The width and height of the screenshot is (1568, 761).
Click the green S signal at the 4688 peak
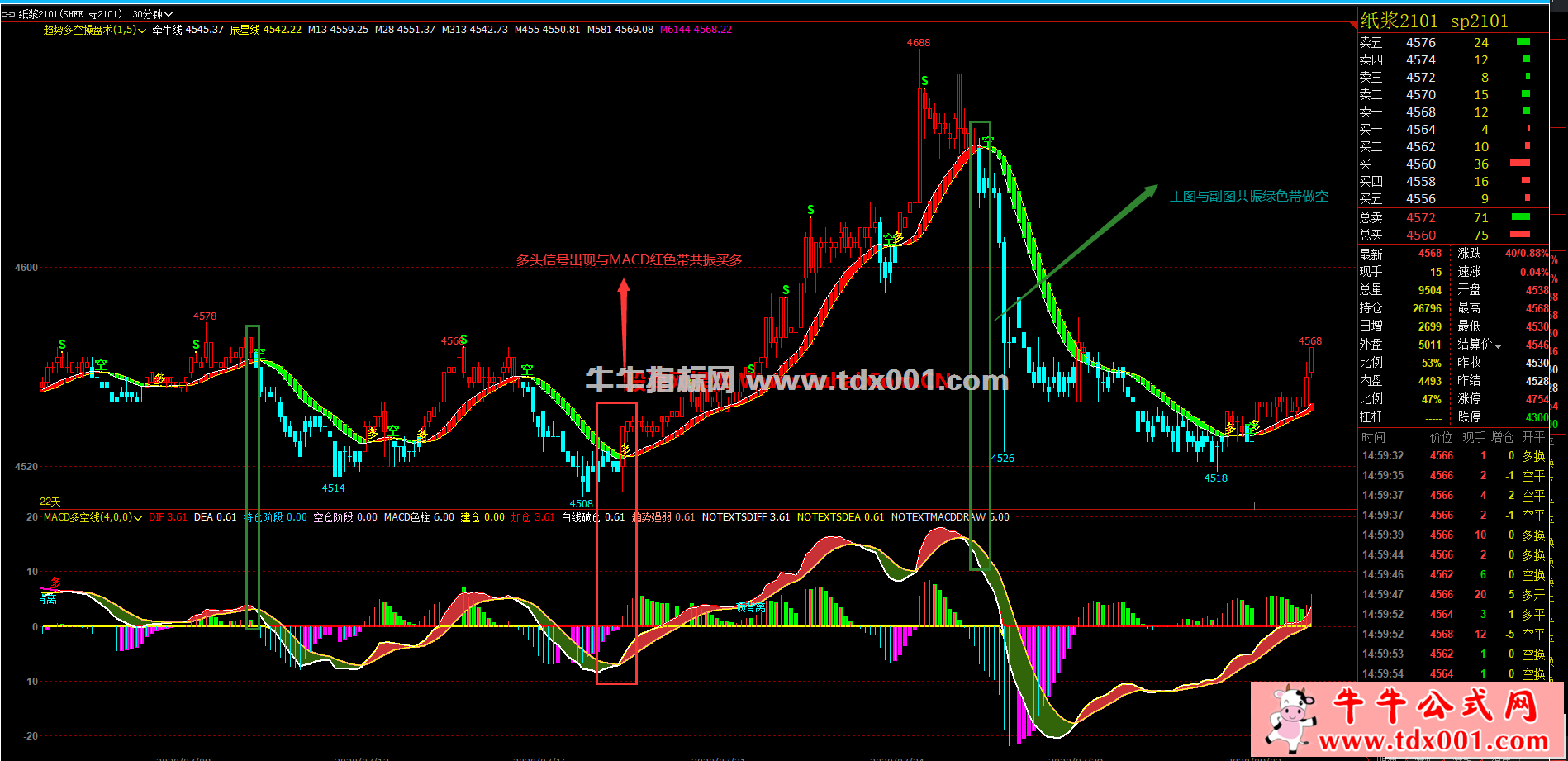[x=924, y=81]
